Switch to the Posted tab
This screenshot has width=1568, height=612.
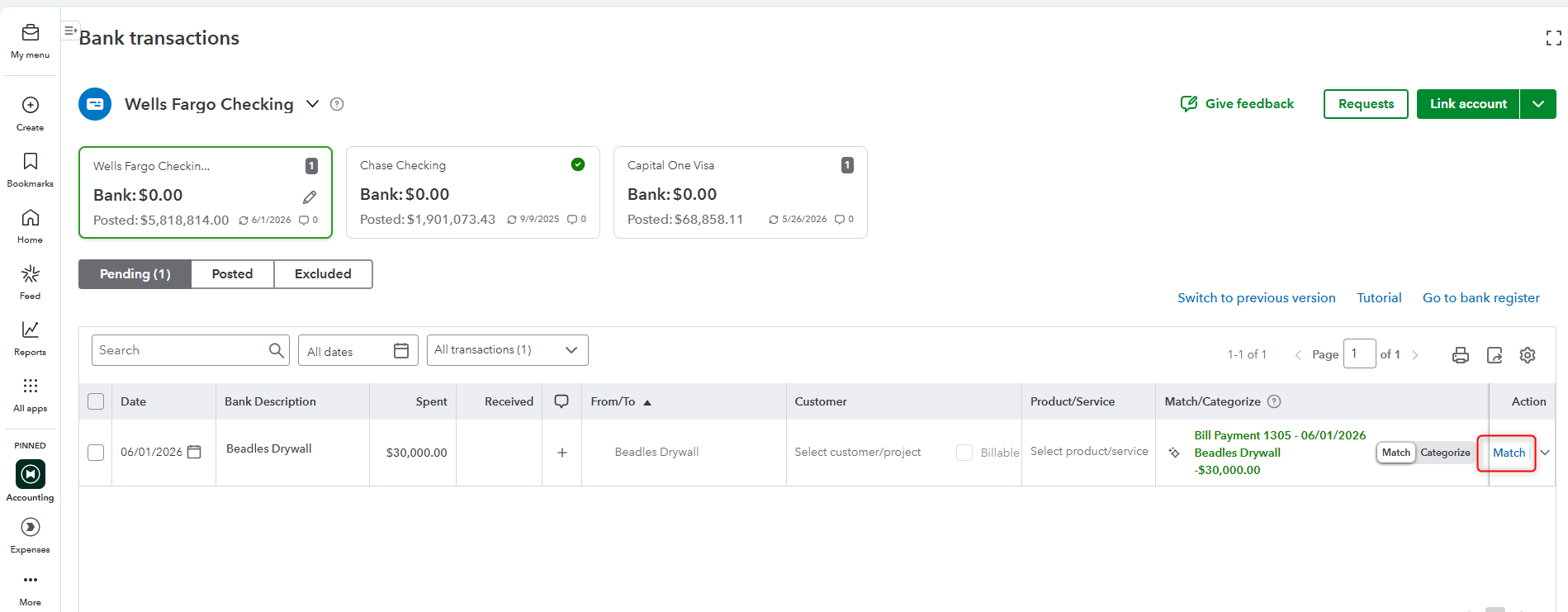click(232, 274)
